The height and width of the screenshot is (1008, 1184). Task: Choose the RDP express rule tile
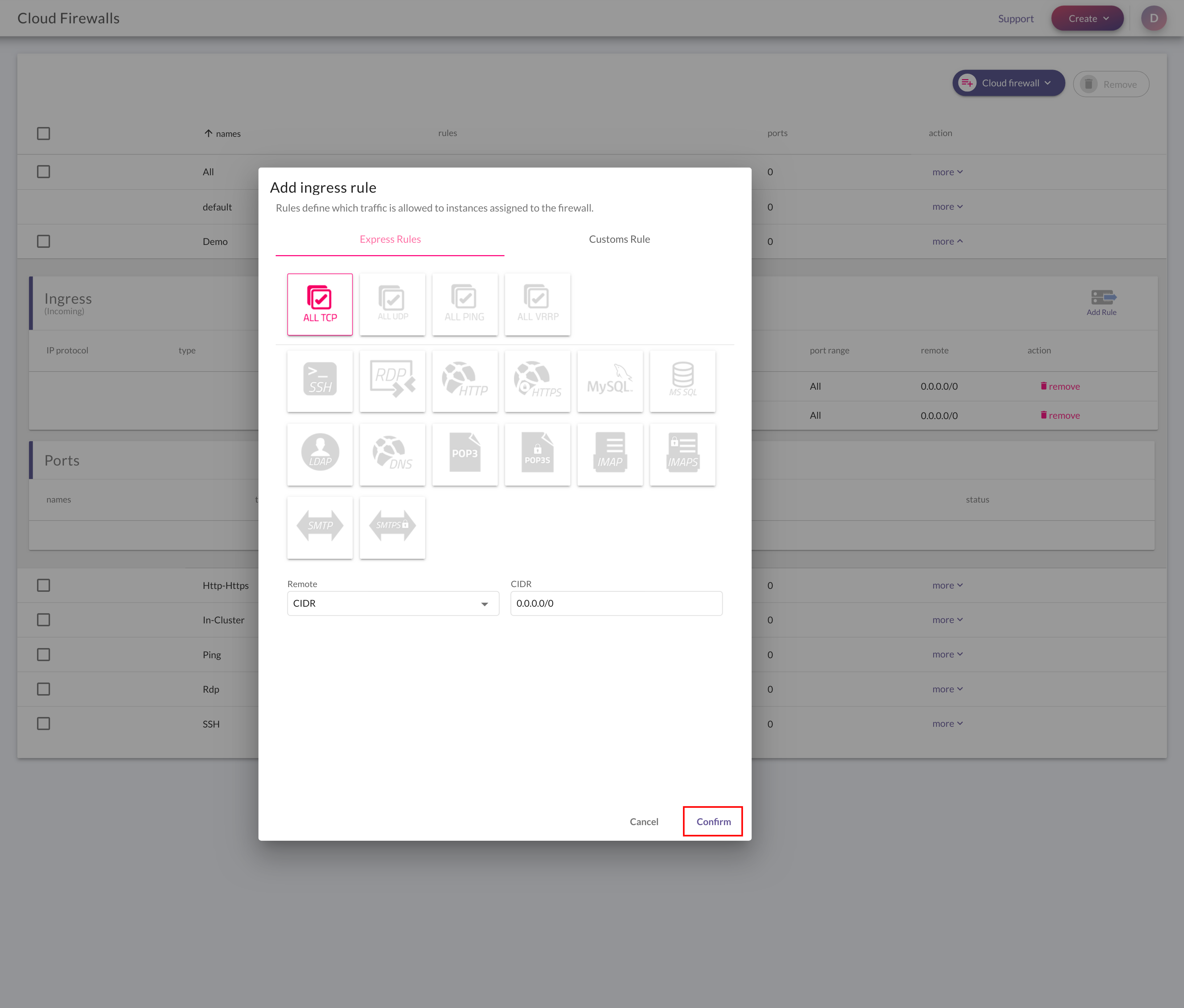click(x=392, y=381)
